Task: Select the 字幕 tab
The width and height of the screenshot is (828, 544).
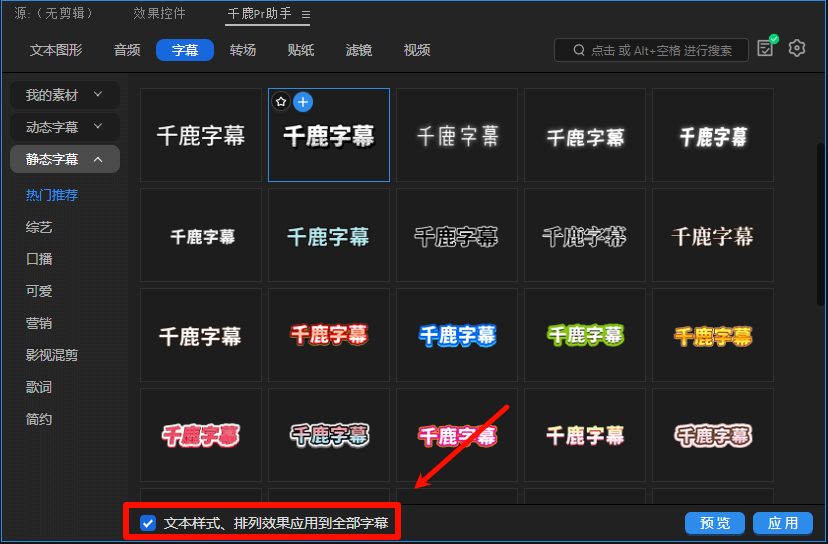Action: [x=185, y=50]
